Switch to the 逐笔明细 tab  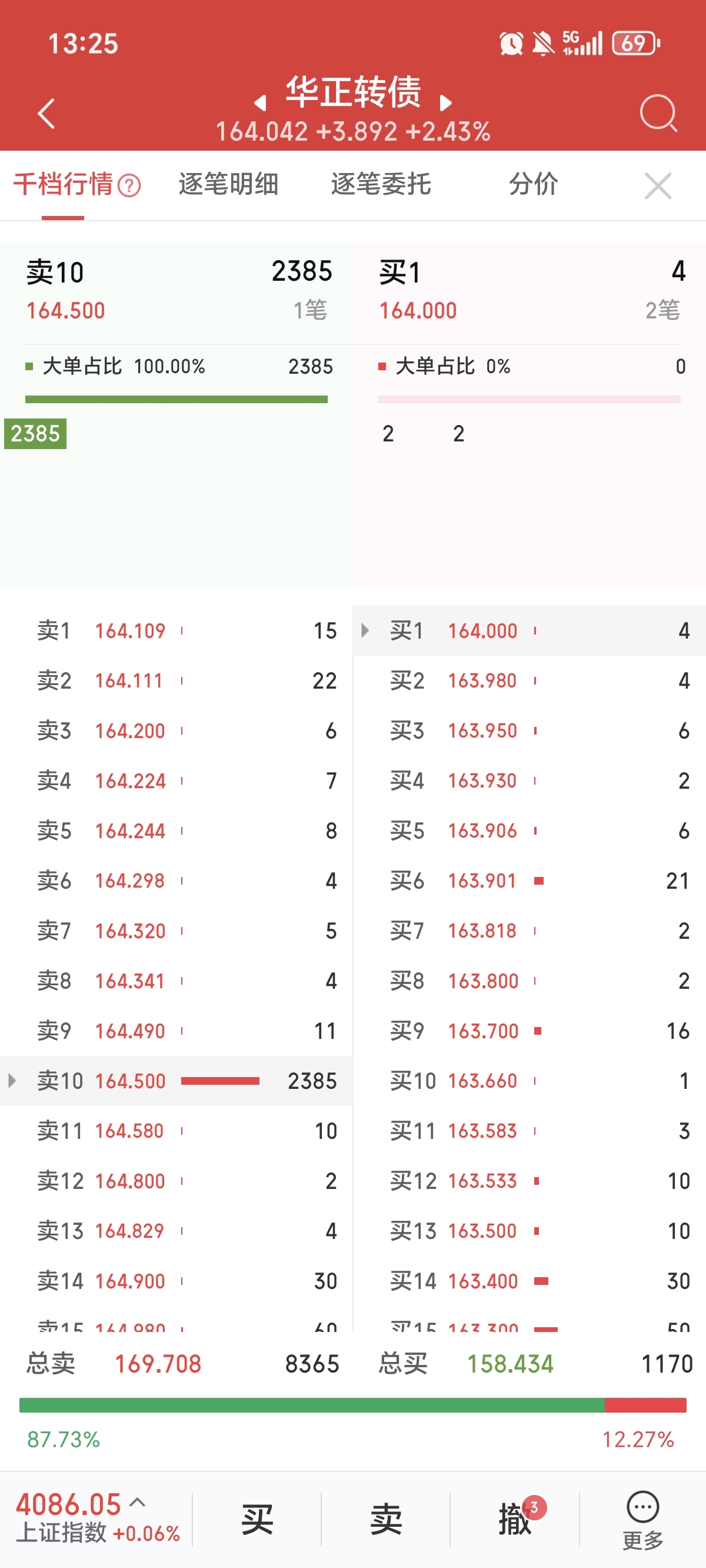(228, 184)
